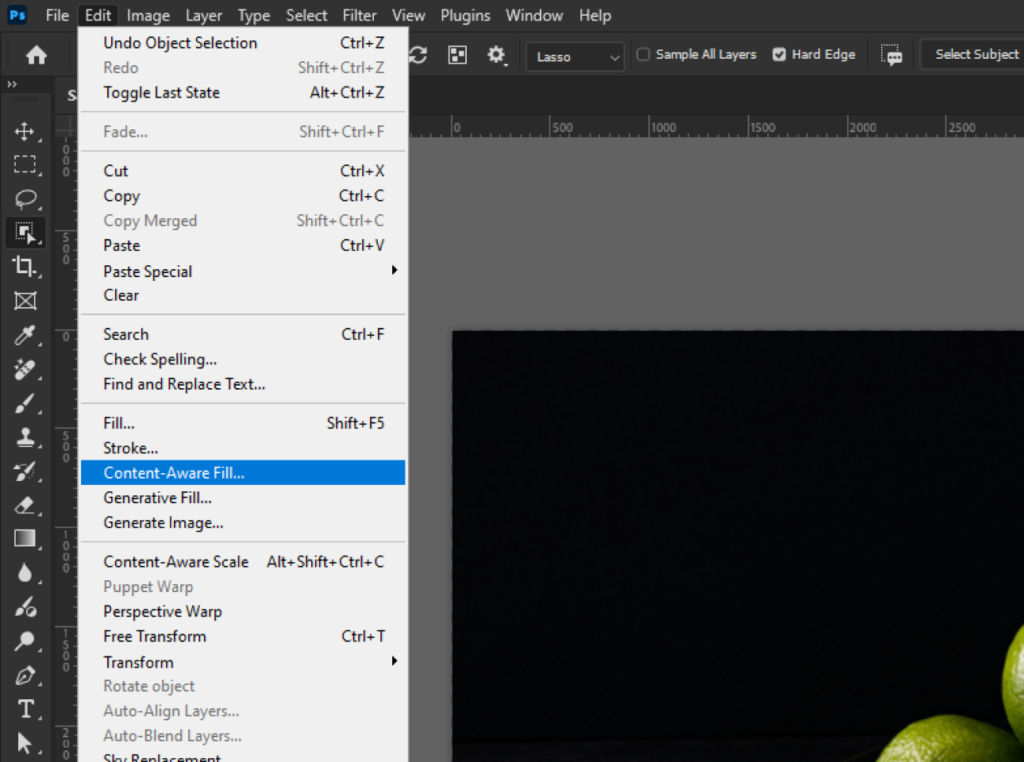Choose Clear from Edit menu
The height and width of the screenshot is (762, 1024).
[x=243, y=295]
